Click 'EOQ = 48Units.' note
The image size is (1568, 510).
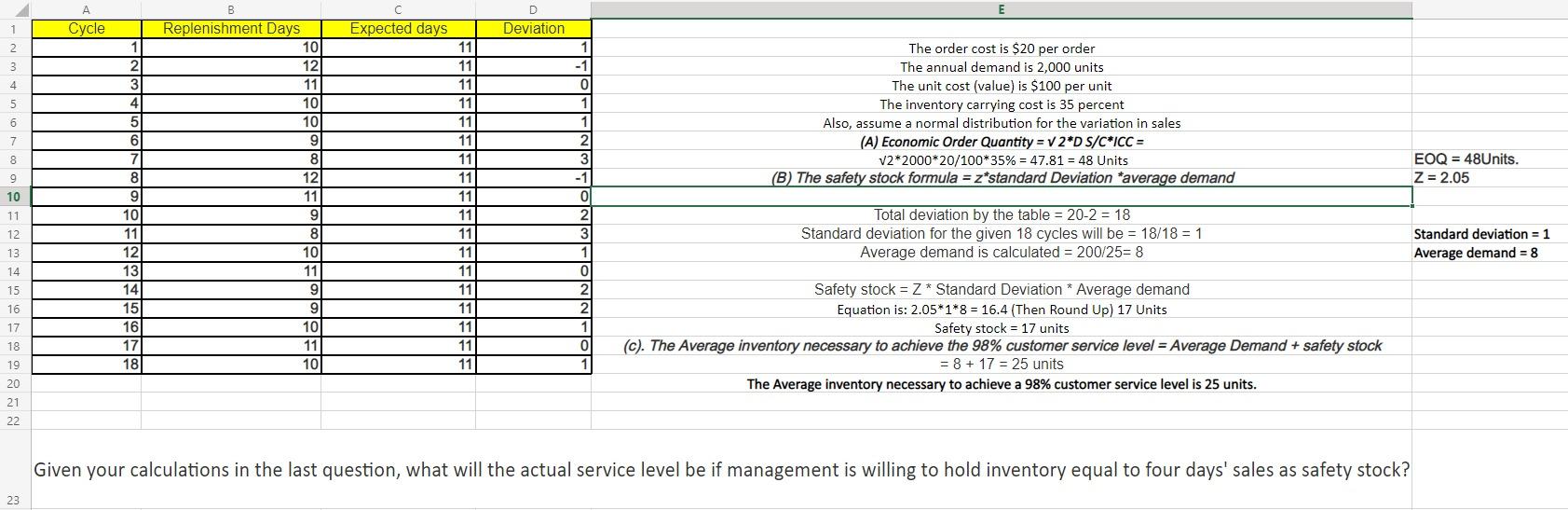coord(1466,159)
